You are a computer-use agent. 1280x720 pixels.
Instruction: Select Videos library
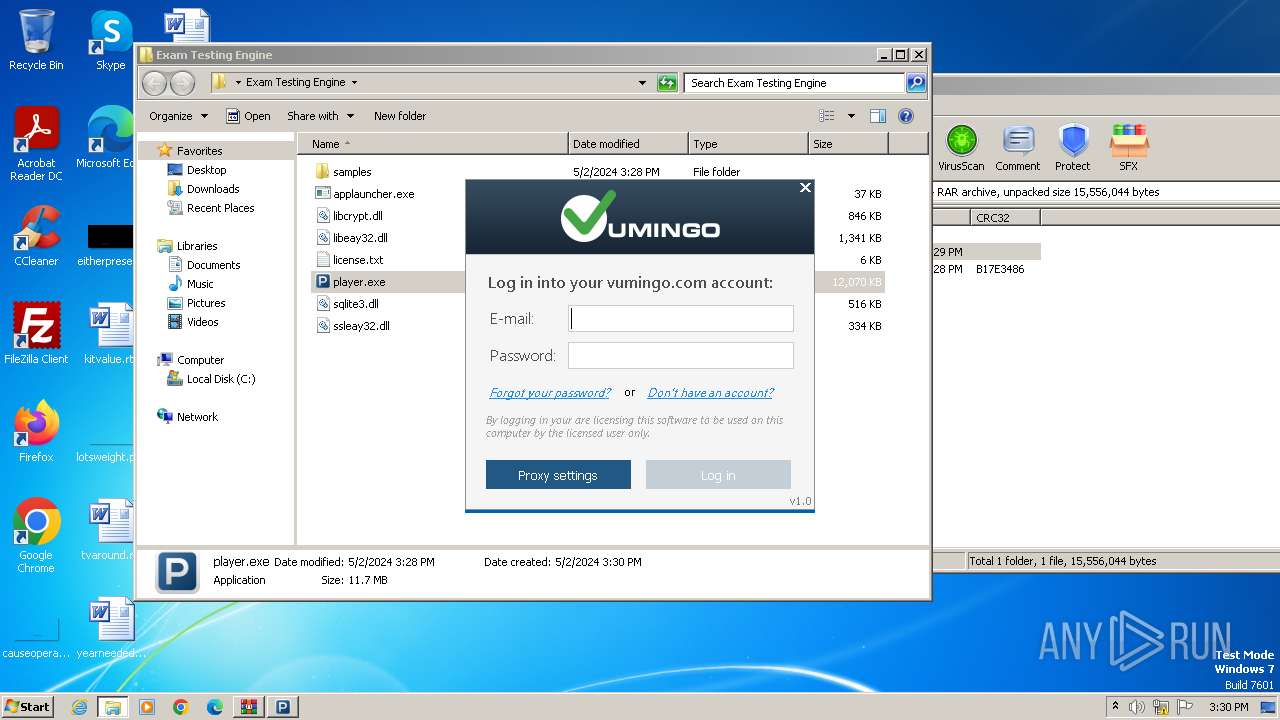193,322
